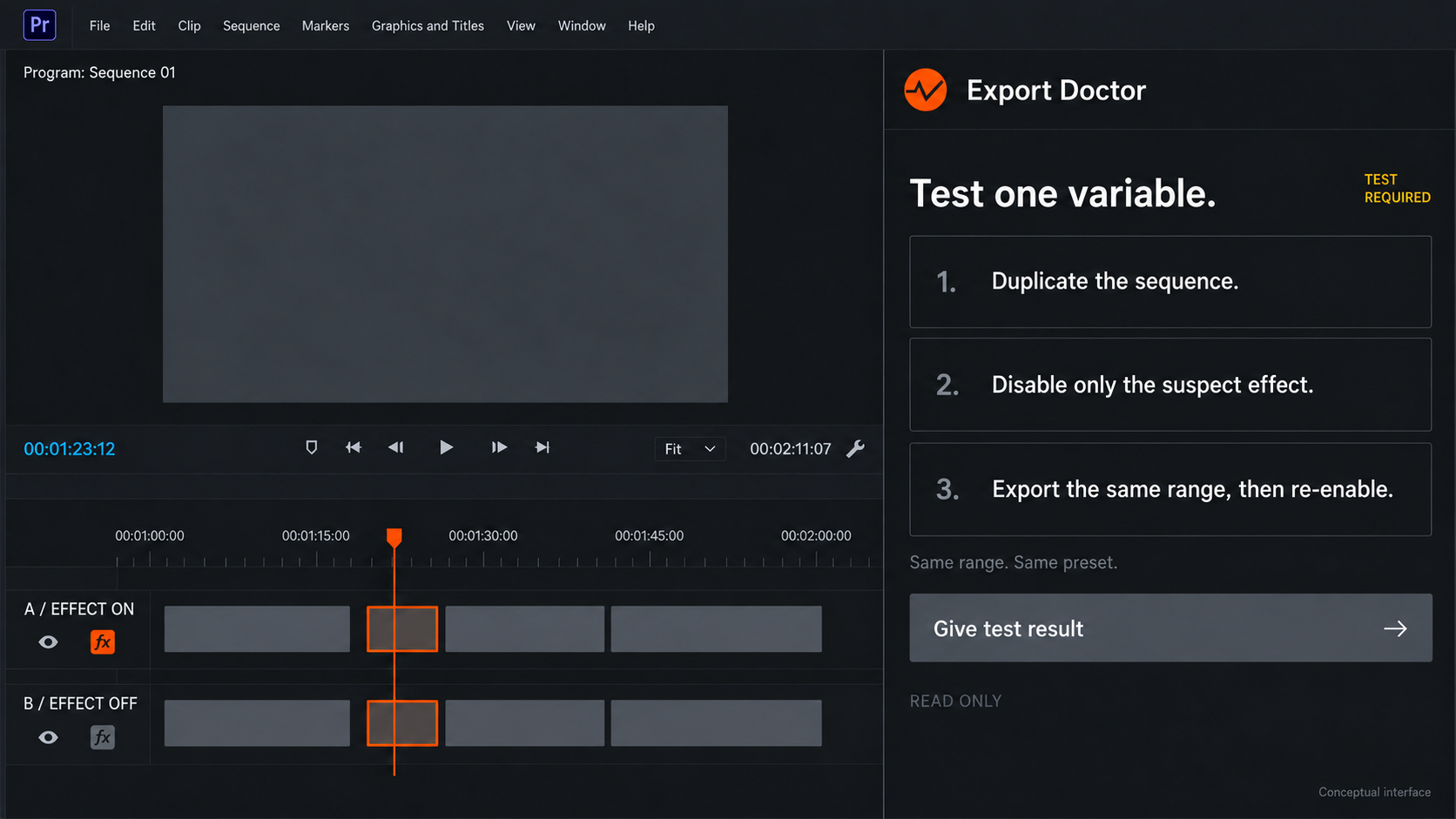Open the Sequence menu
This screenshot has width=1456, height=819.
(x=251, y=26)
